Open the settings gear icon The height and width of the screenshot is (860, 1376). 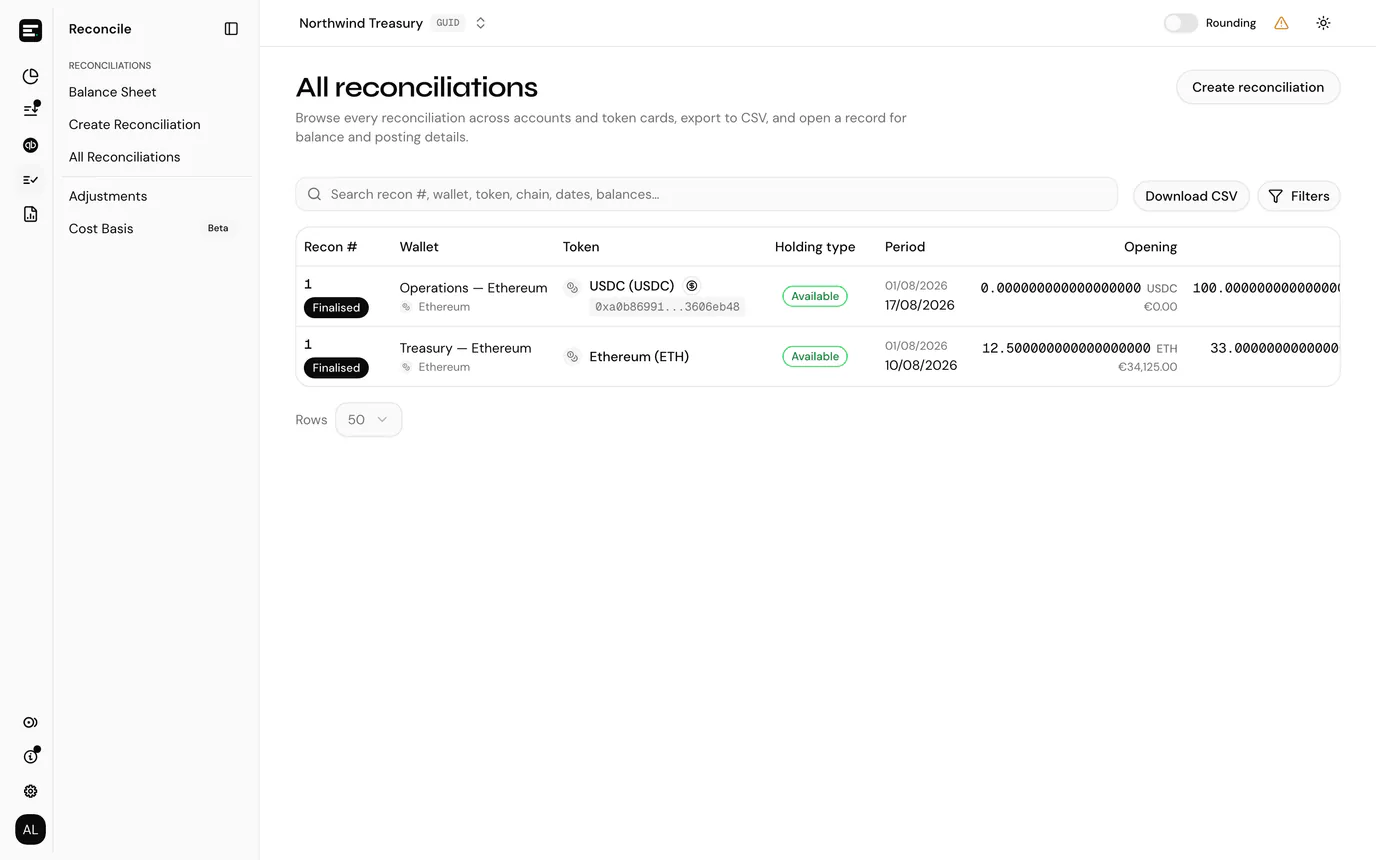(31, 791)
